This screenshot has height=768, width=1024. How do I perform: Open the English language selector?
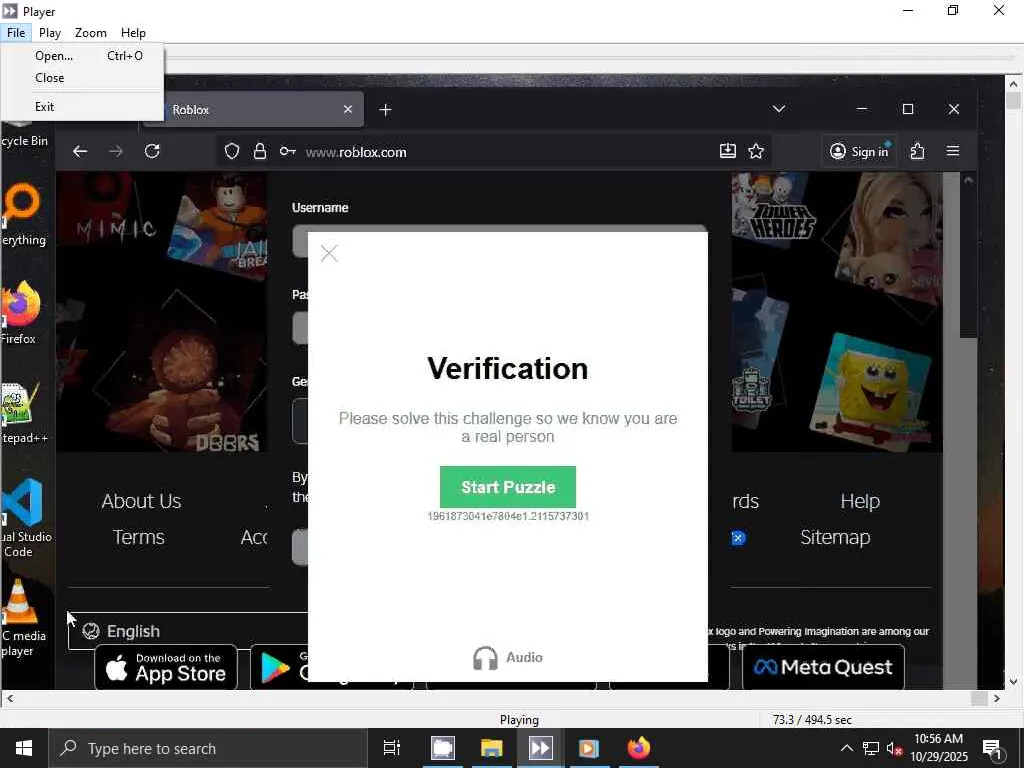pyautogui.click(x=188, y=631)
